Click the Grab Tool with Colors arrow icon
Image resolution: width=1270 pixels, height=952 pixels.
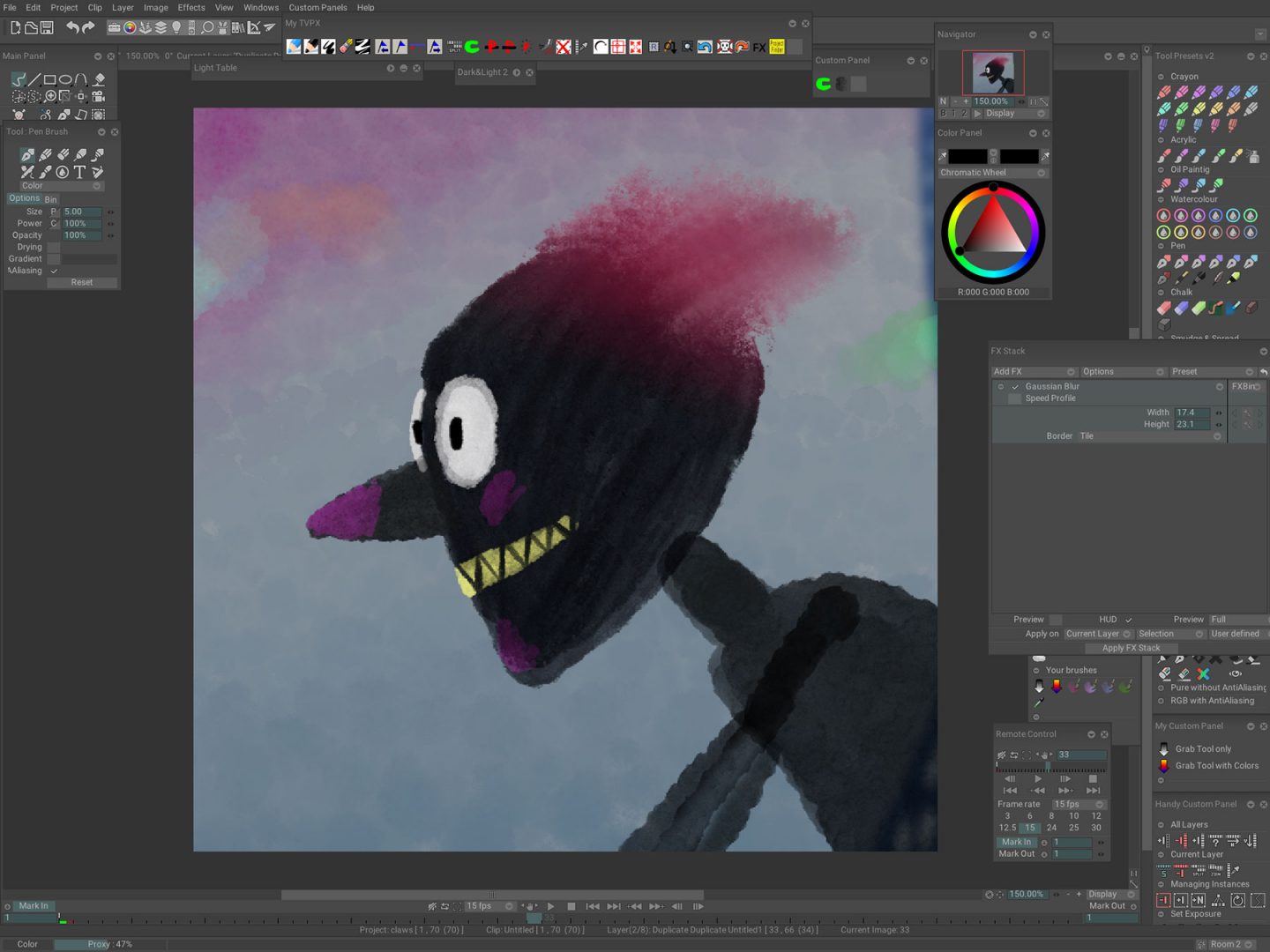click(x=1163, y=766)
